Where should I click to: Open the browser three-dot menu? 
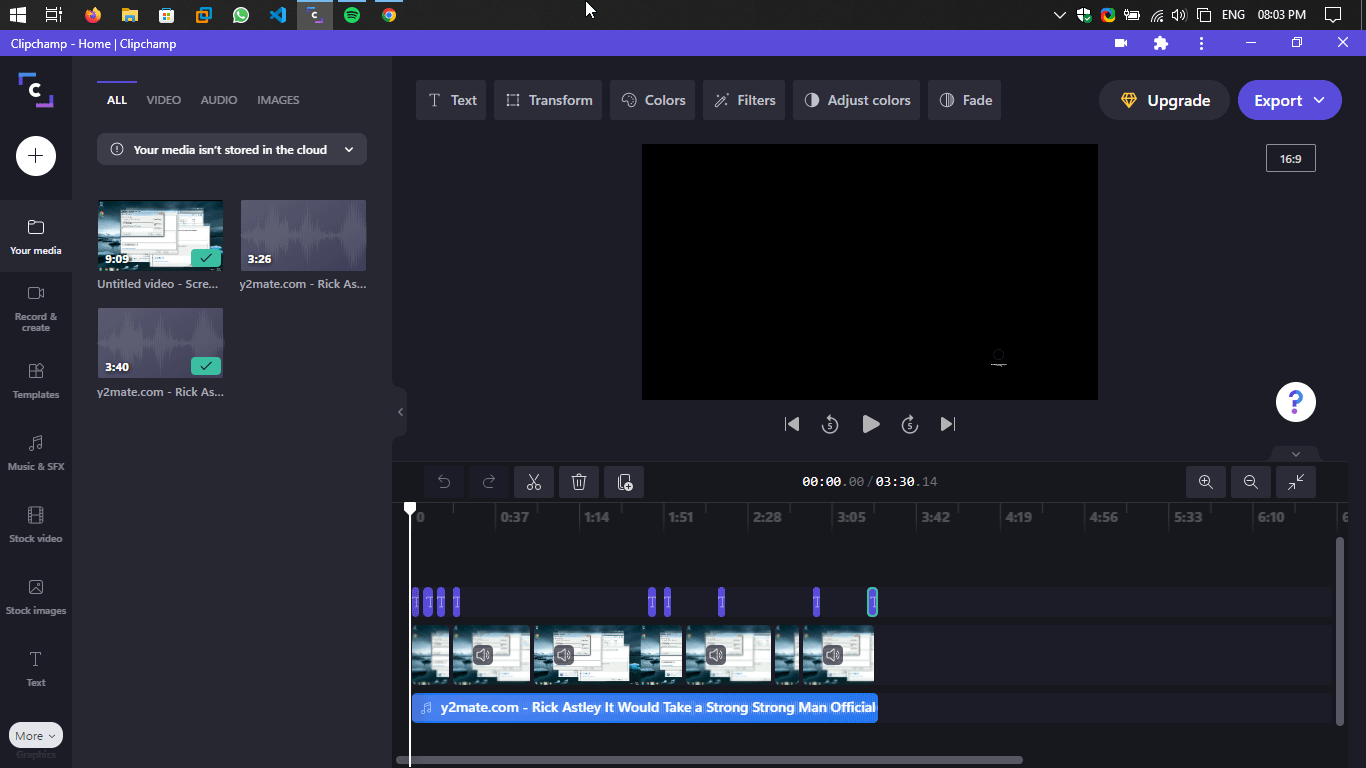1201,43
